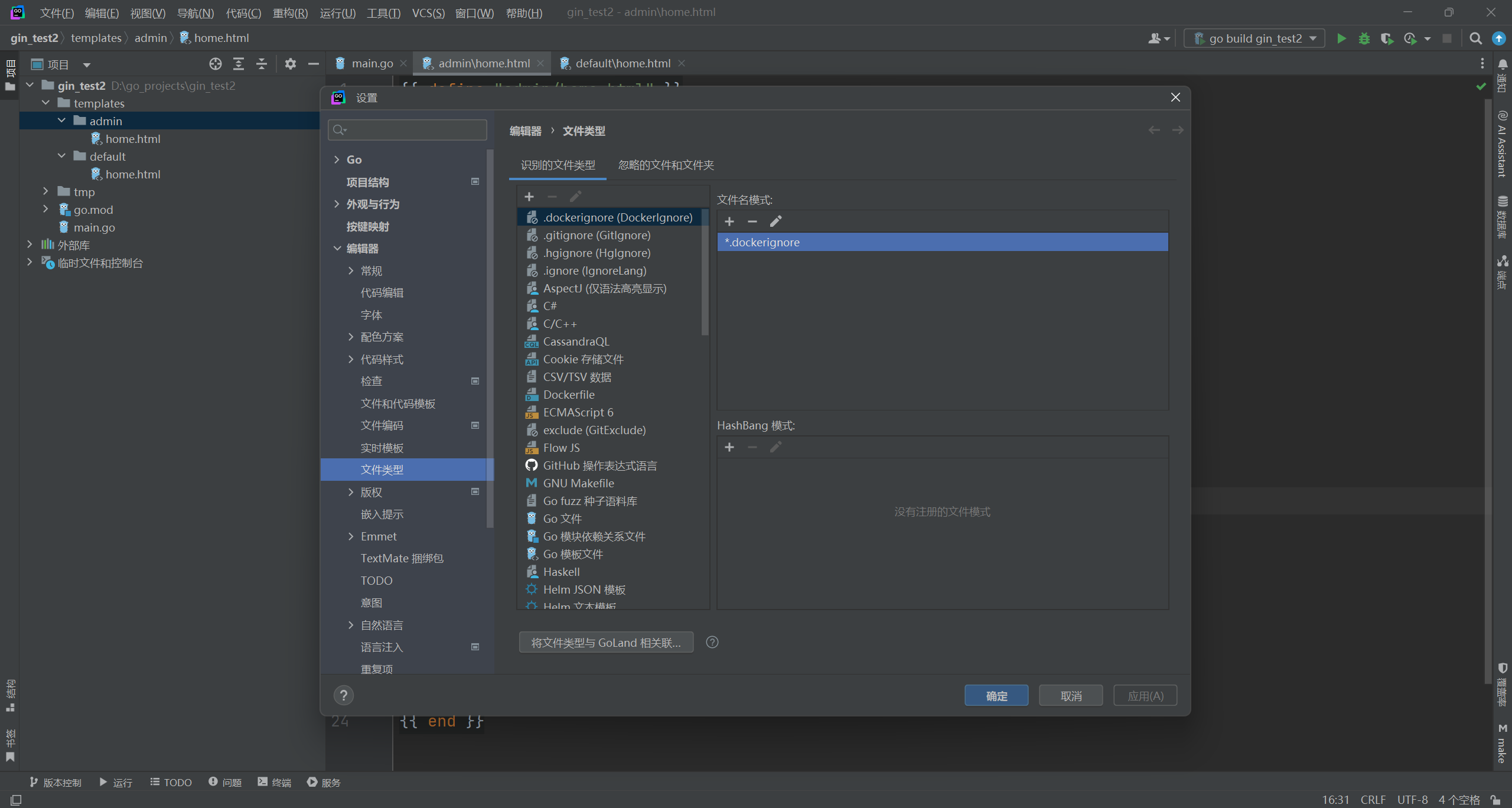The height and width of the screenshot is (808, 1512).
Task: Close the 设置 dialog
Action: coord(1175,97)
